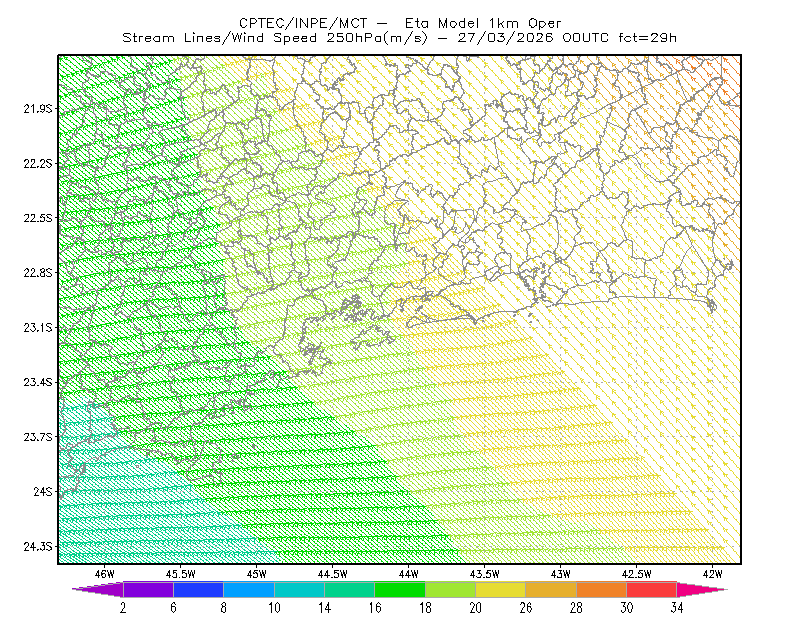Click the magenta right arrow of the colorbar
800x618 pixels.
click(702, 589)
